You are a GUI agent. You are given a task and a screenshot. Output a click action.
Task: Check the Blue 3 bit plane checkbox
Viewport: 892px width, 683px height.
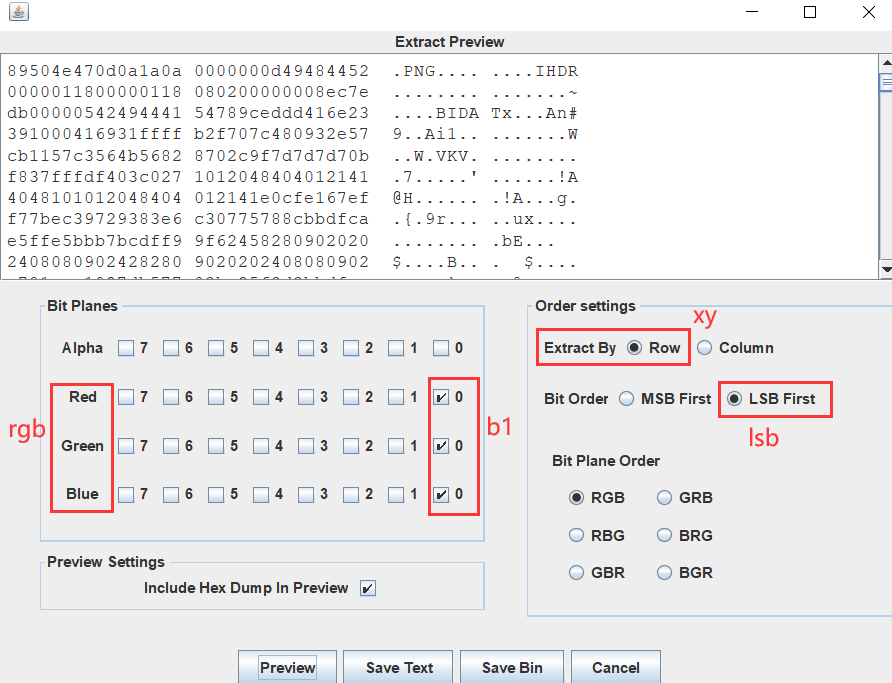click(x=305, y=494)
